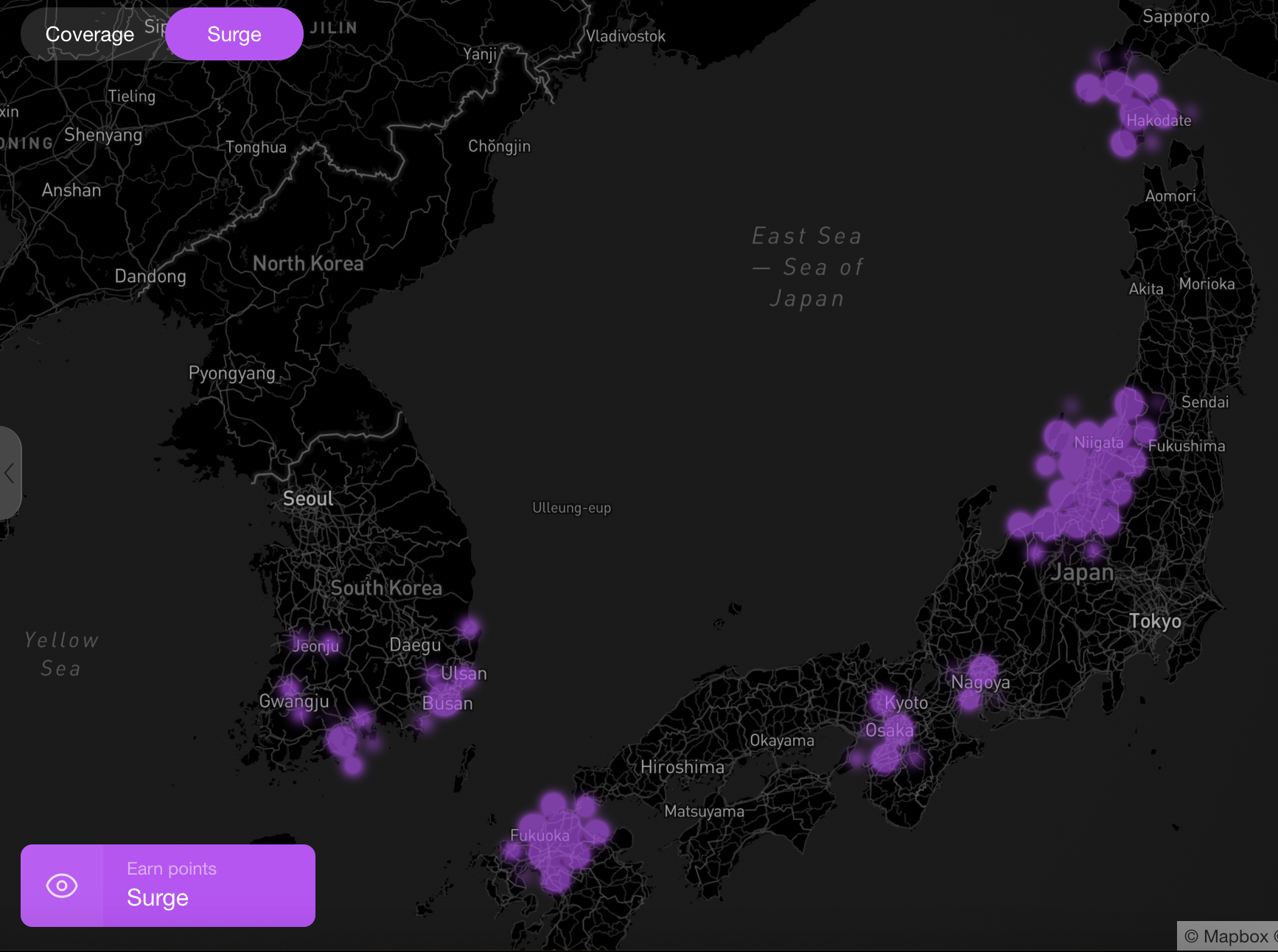Click the Morioka city label
The height and width of the screenshot is (952, 1278).
click(1207, 284)
